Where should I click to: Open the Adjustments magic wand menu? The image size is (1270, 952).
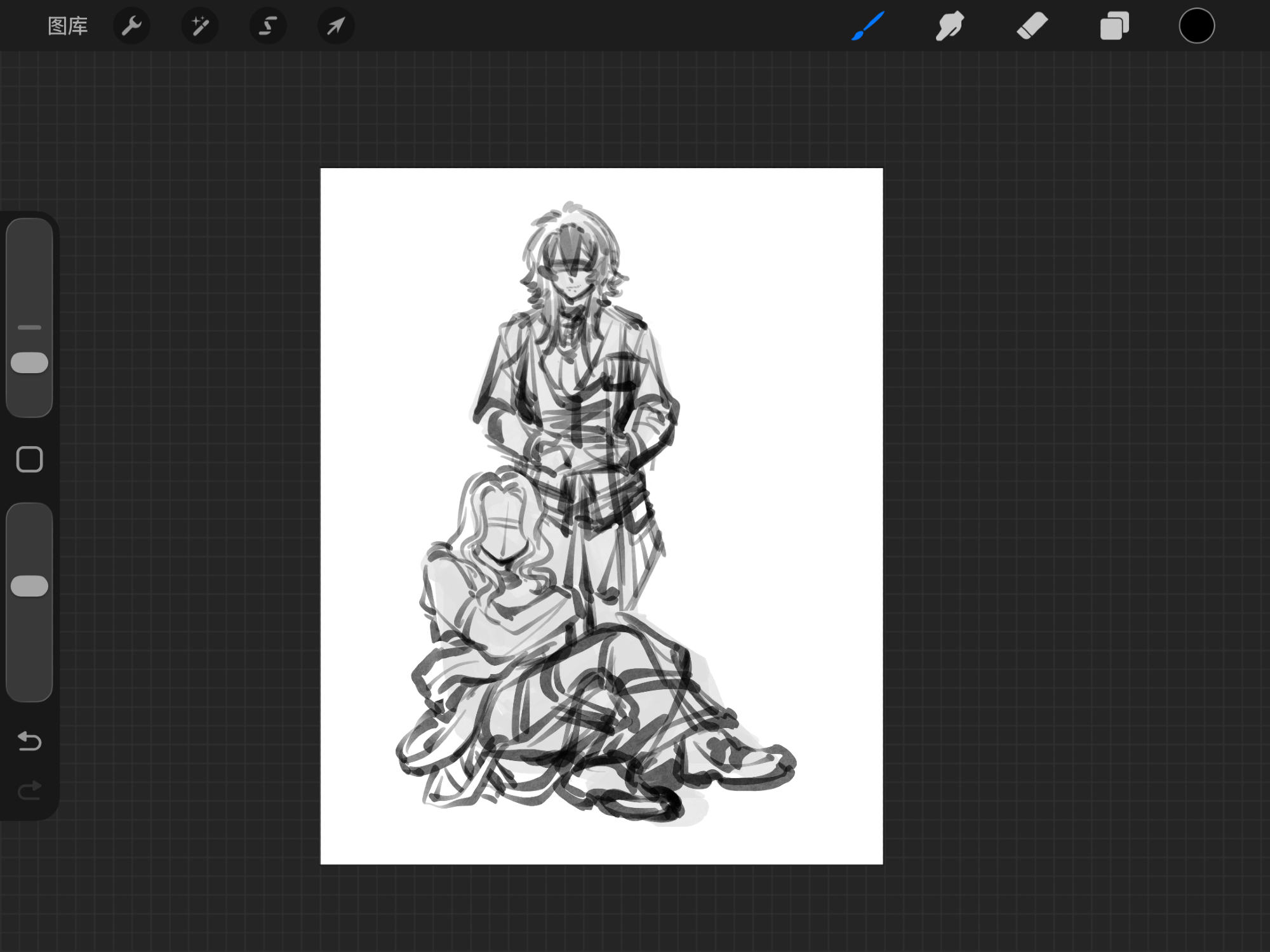200,26
